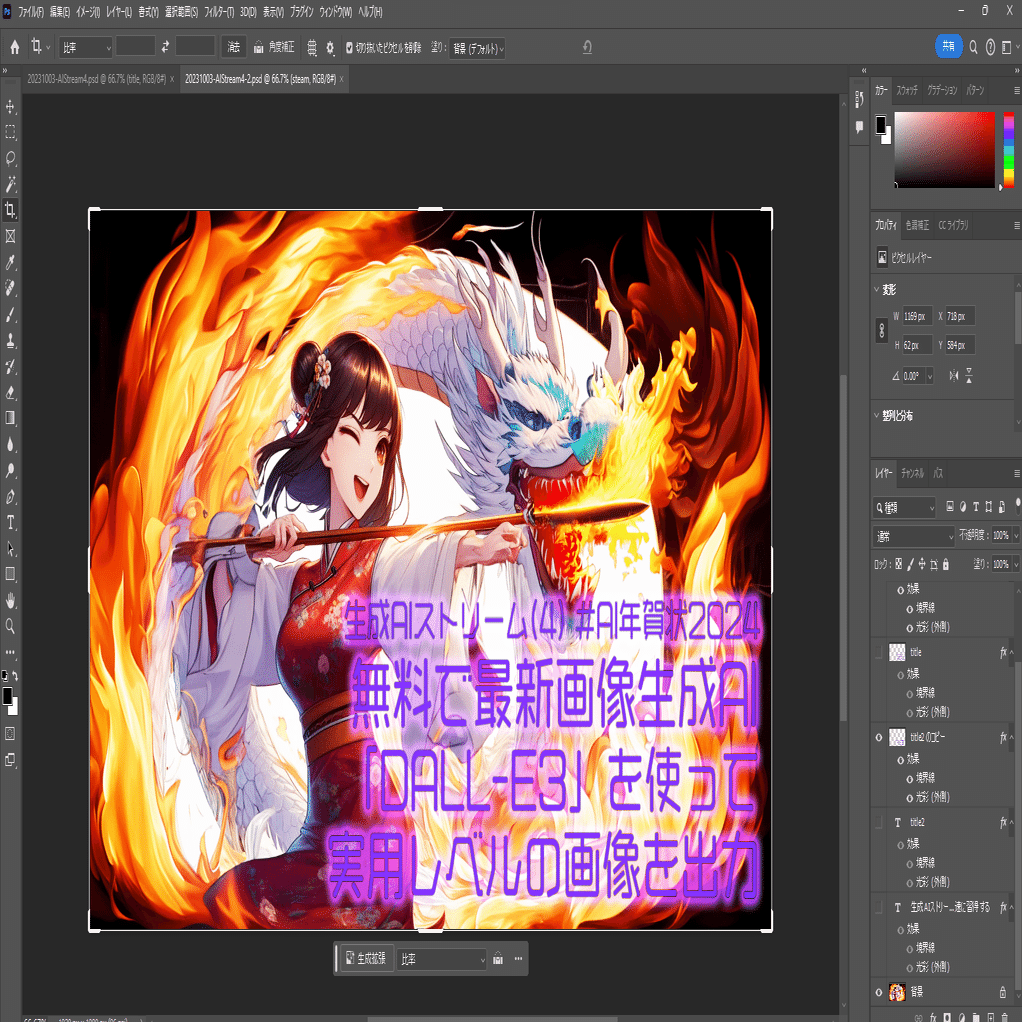This screenshot has height=1022, width=1022.
Task: Select the Blur tool
Action: tap(10, 444)
